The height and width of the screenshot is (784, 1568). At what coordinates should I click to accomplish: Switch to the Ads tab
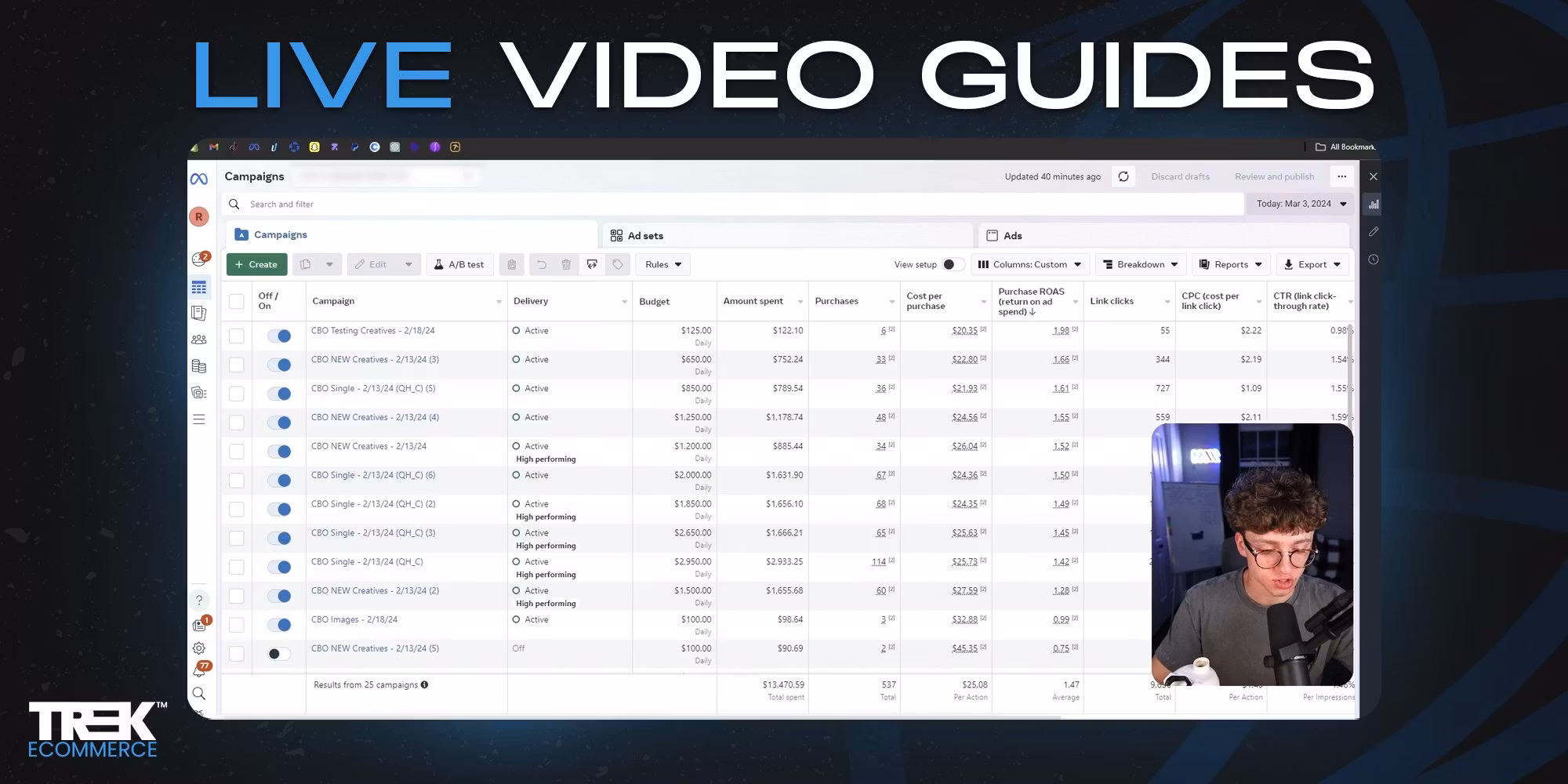point(1012,236)
